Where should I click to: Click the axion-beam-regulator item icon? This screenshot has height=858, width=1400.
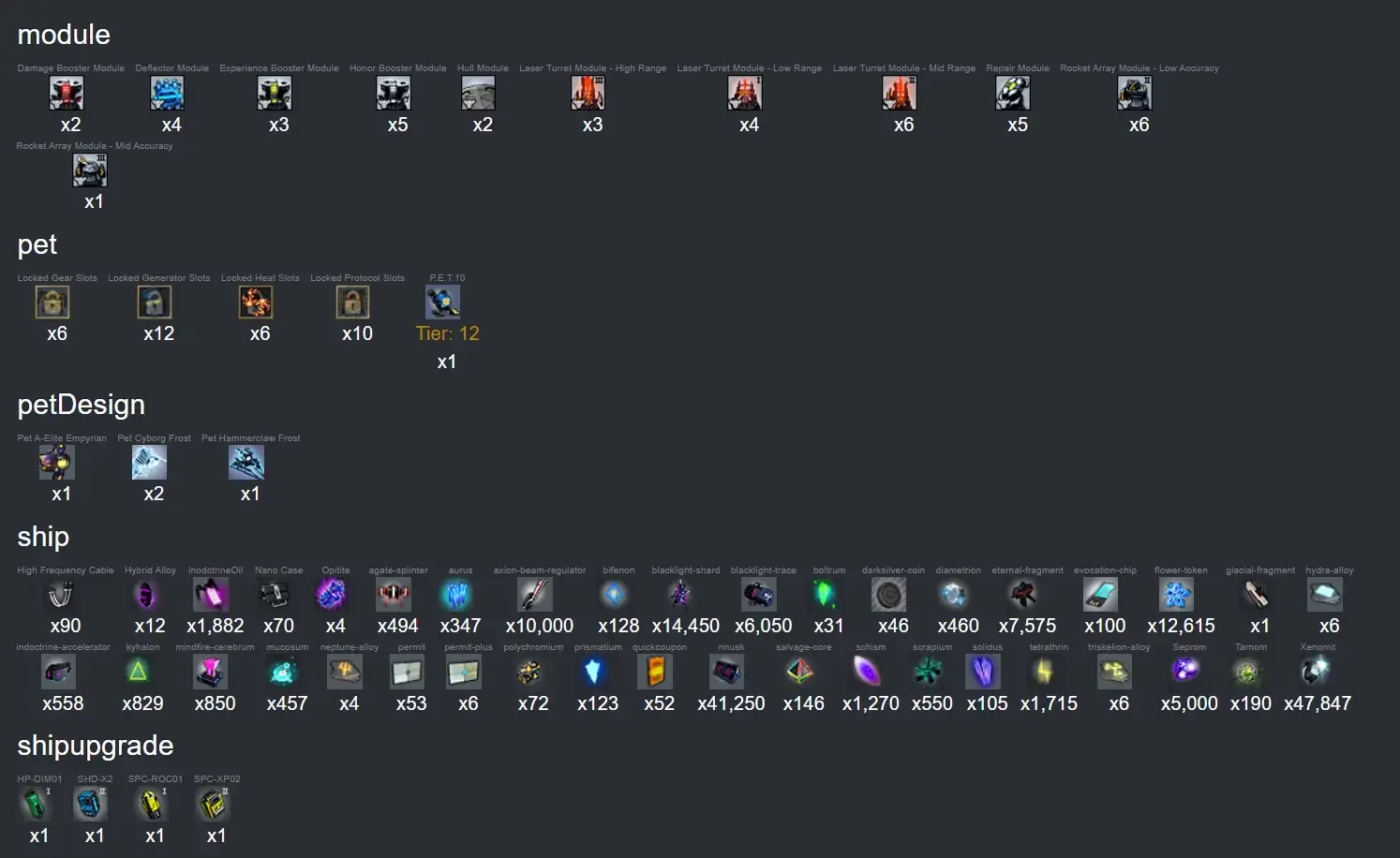coord(535,595)
